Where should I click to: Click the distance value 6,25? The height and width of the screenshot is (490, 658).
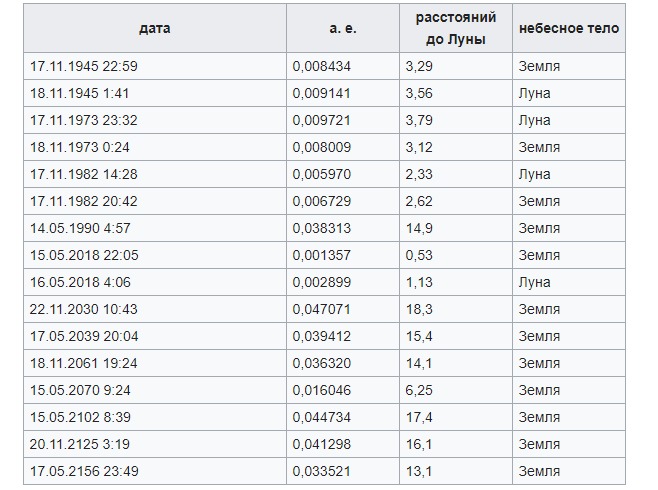coord(419,390)
